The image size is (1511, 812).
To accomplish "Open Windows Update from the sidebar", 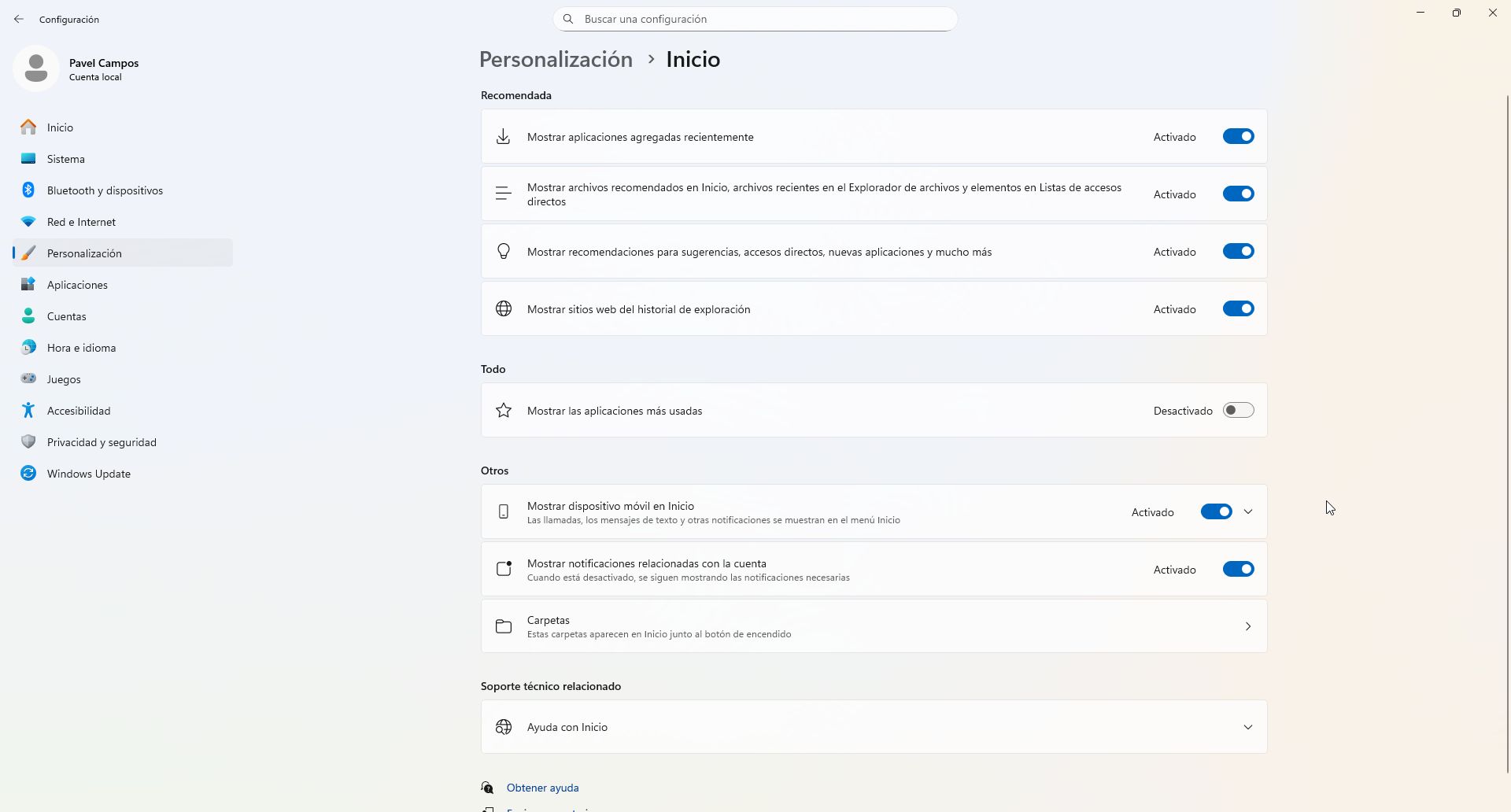I will (x=123, y=474).
